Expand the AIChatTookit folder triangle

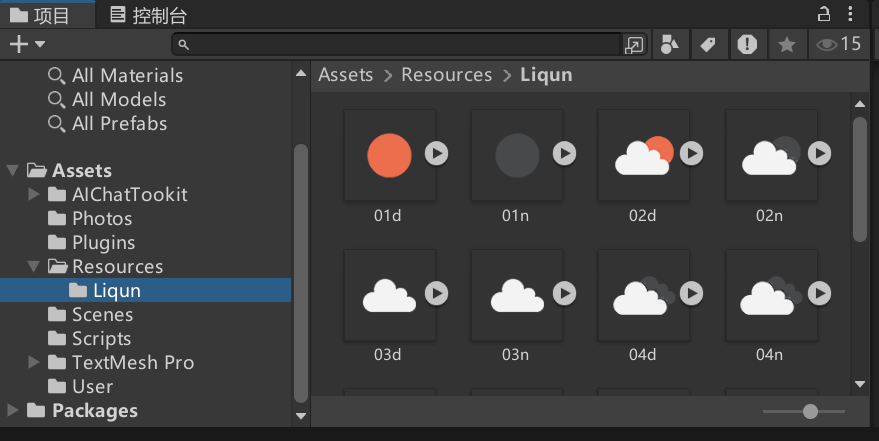click(34, 194)
